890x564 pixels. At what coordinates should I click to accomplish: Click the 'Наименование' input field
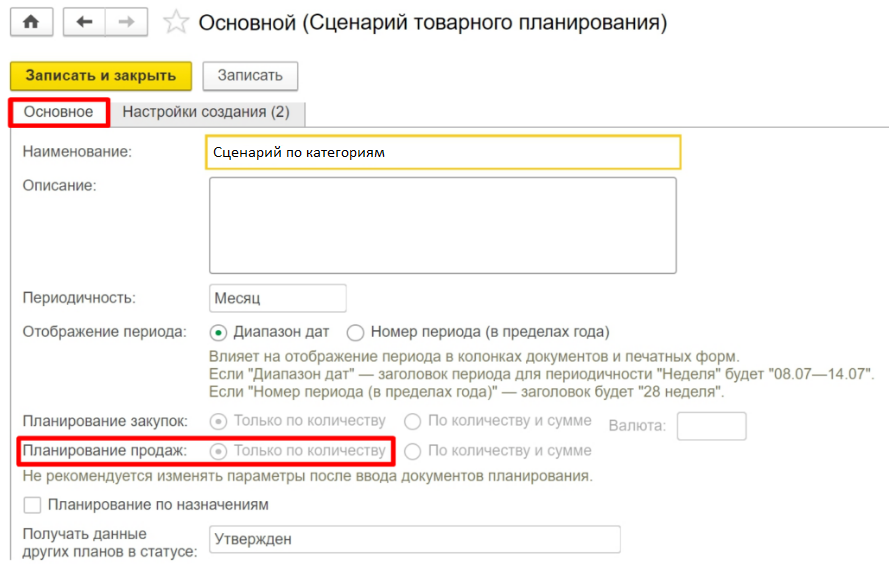pyautogui.click(x=442, y=153)
